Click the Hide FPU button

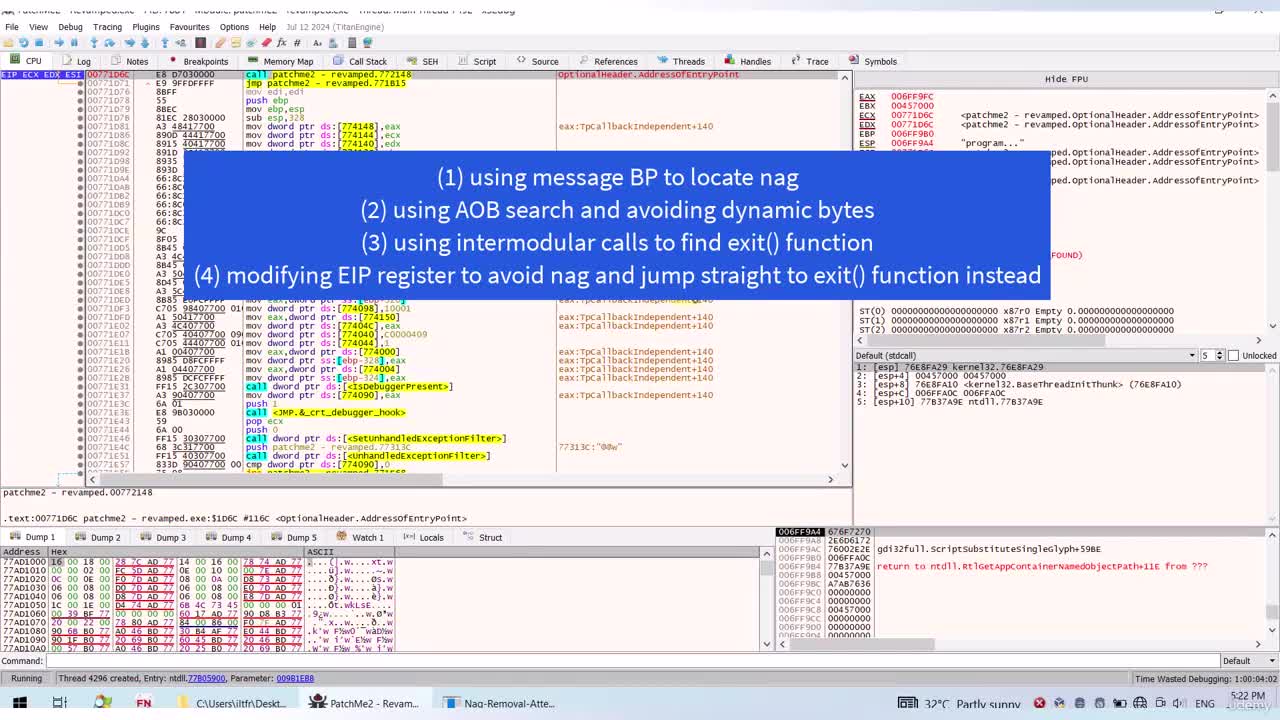pos(1066,79)
